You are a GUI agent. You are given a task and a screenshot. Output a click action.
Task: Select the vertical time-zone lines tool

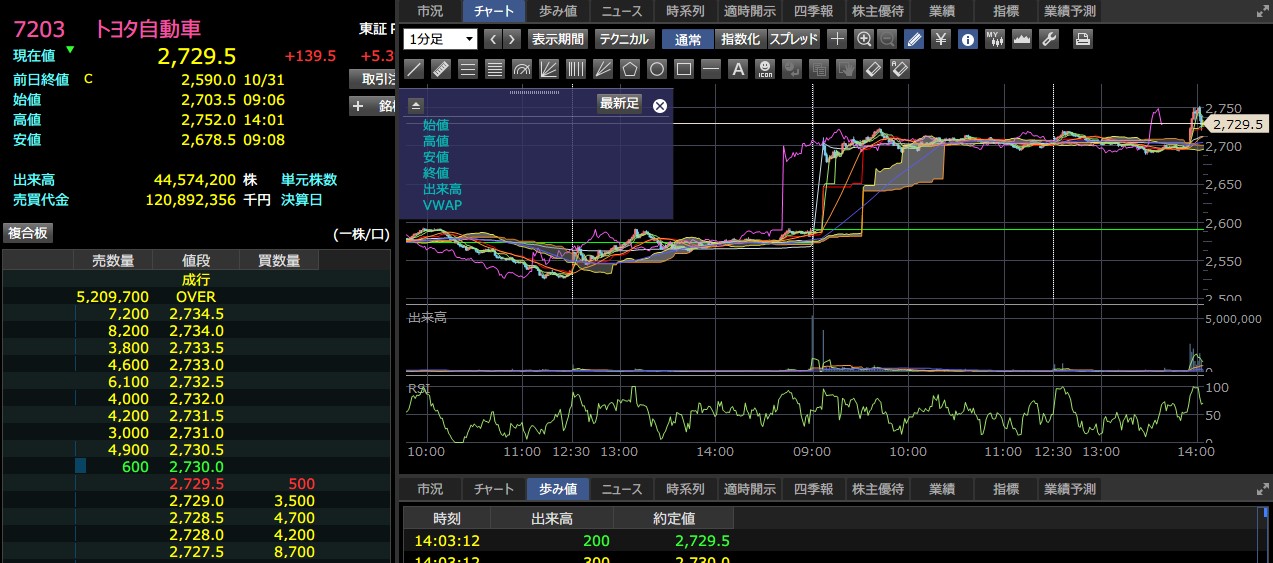click(576, 69)
